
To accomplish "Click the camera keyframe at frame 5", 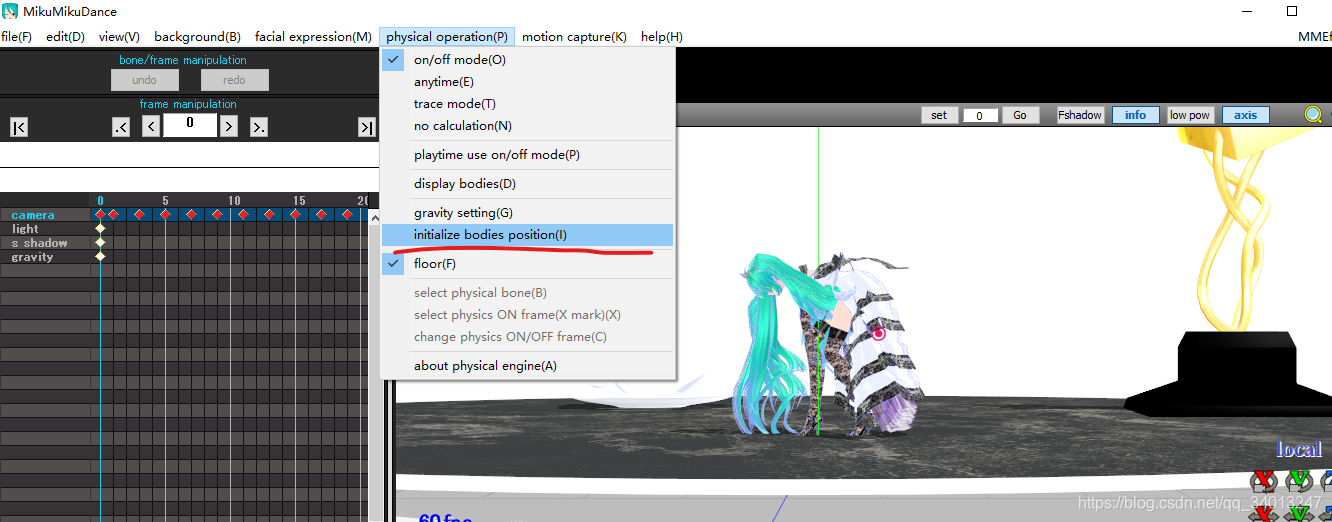I will [x=166, y=214].
